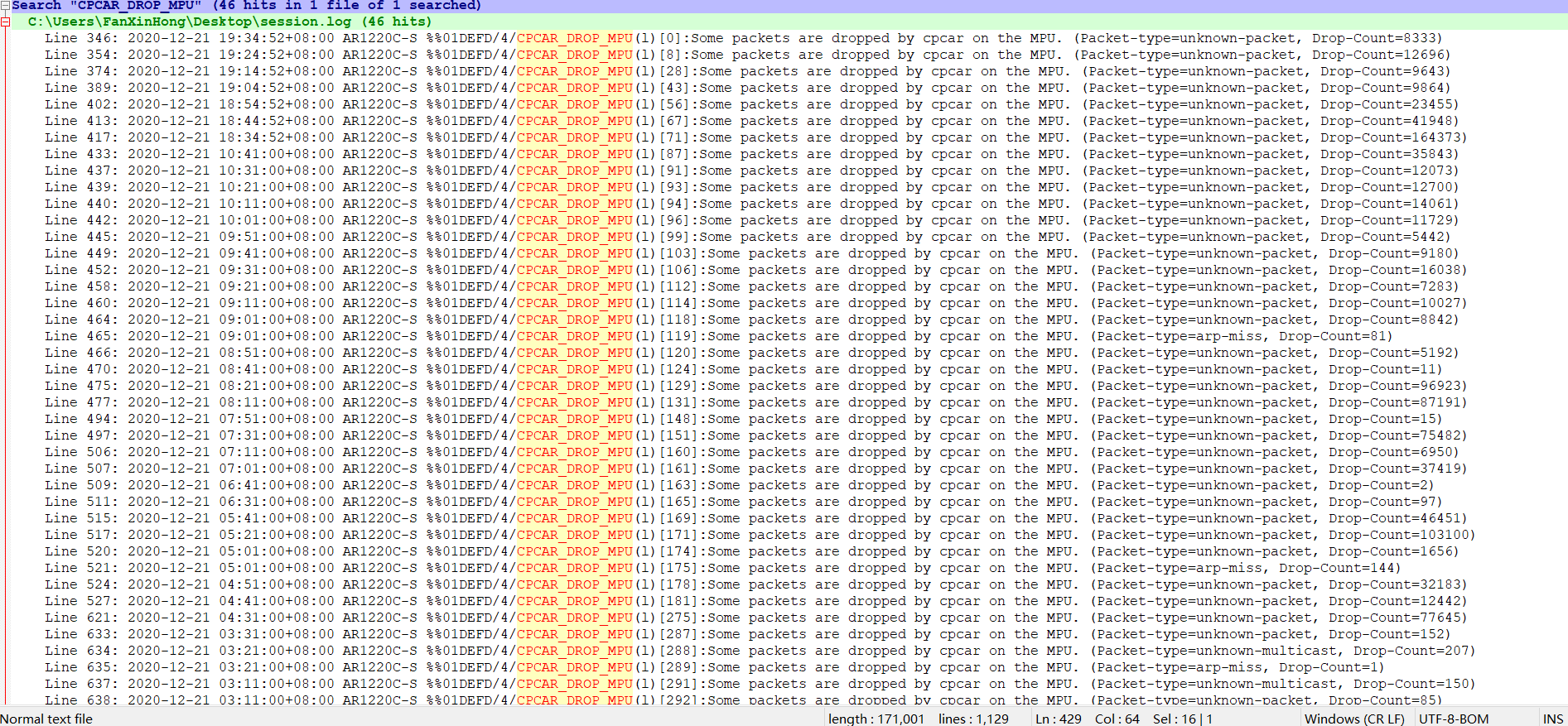Click the "Windows (CR LF)" line ending indicator

coord(1354,719)
